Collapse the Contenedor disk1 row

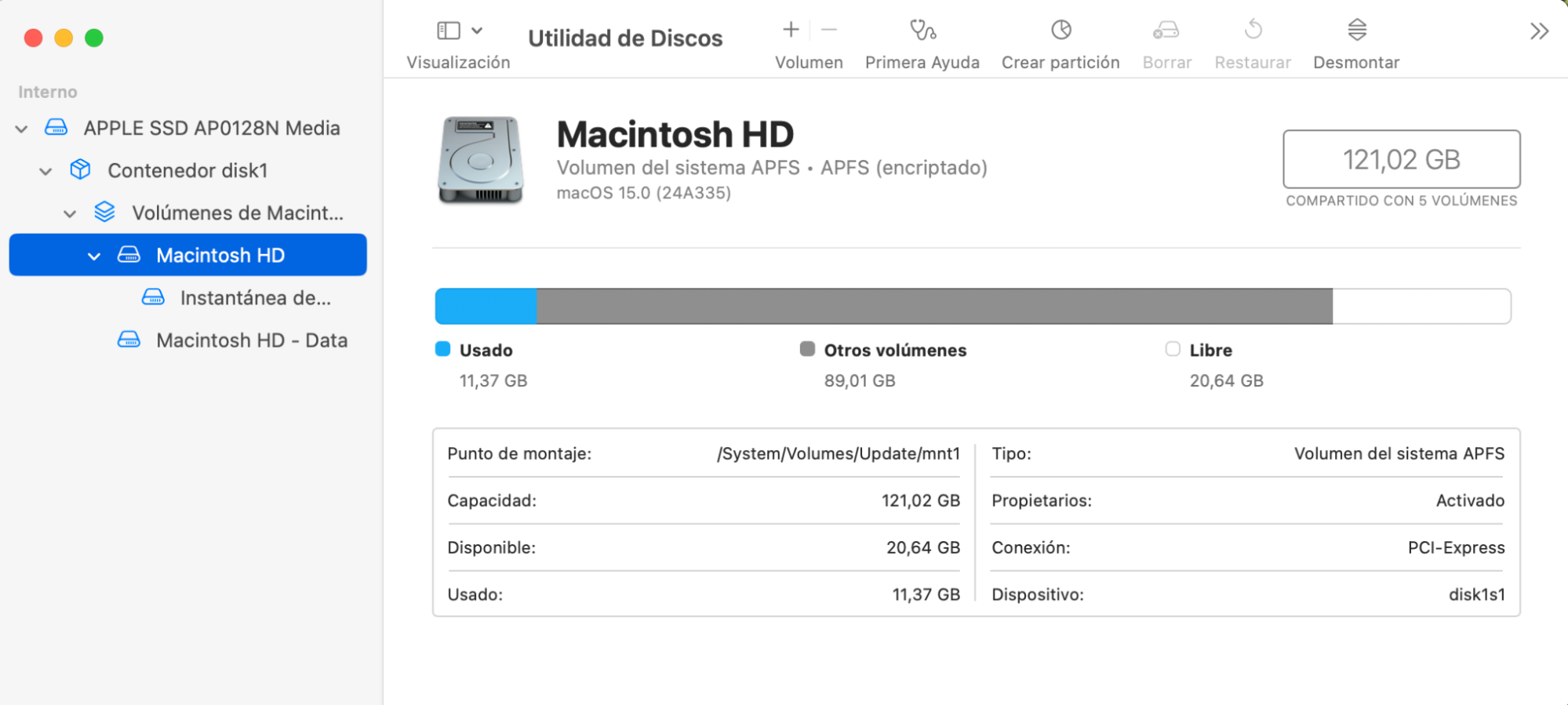(x=46, y=171)
